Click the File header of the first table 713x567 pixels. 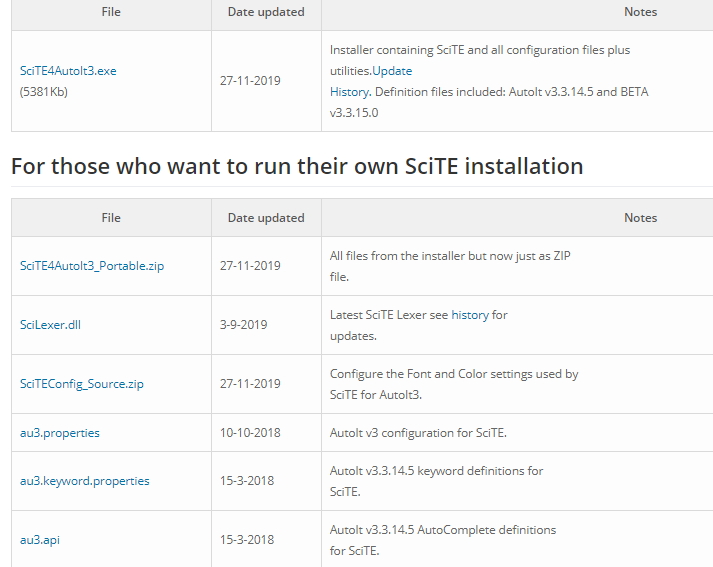click(x=111, y=12)
